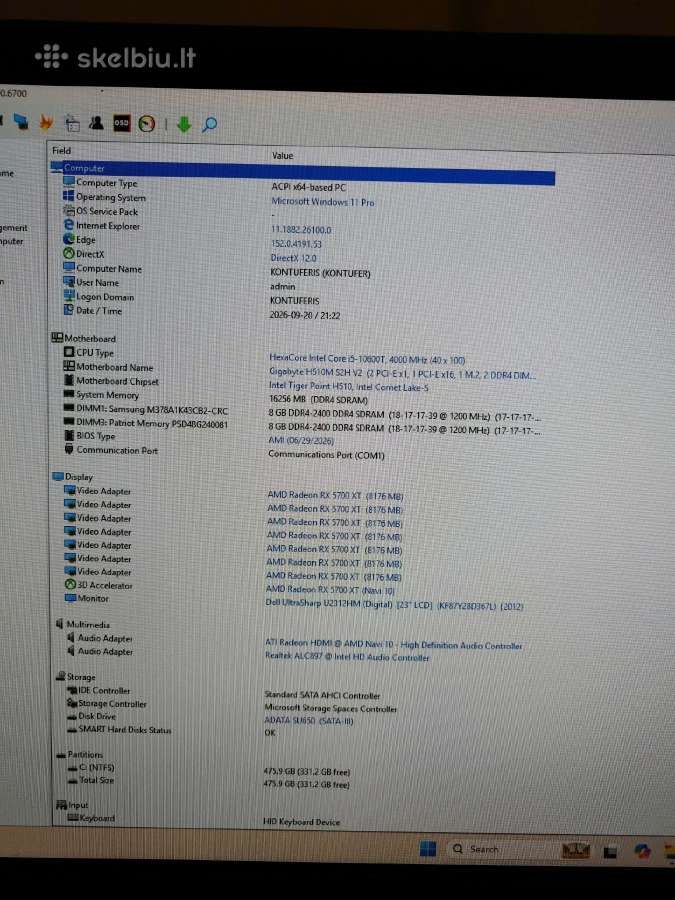Click the gauge SensorPanel toolbar icon
The height and width of the screenshot is (900, 675).
point(147,123)
